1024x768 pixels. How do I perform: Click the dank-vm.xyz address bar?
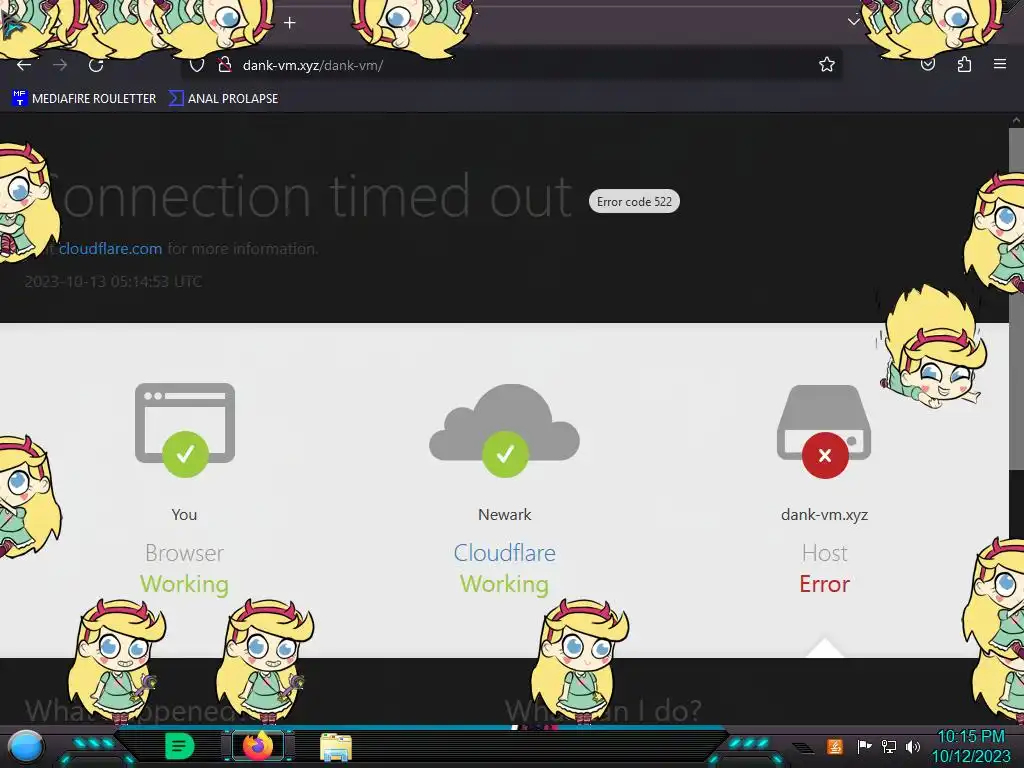[x=509, y=65]
